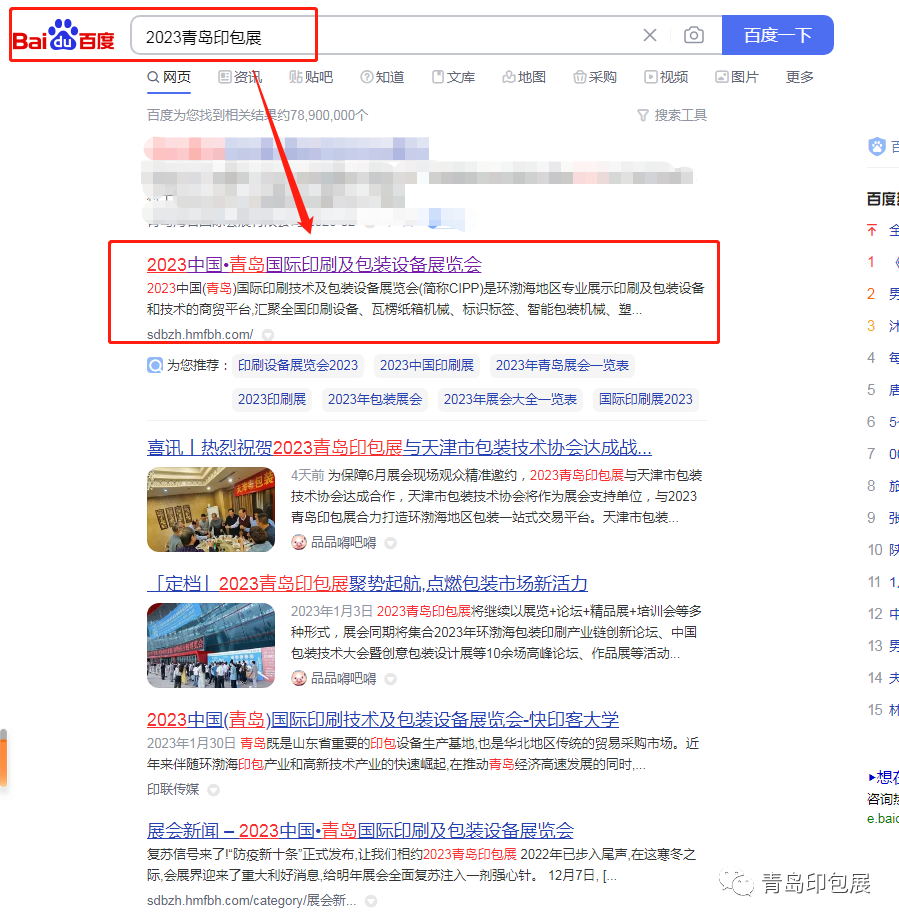This screenshot has width=899, height=922.
Task: Select suggestion 国际印刷展2023
Action: (x=646, y=399)
